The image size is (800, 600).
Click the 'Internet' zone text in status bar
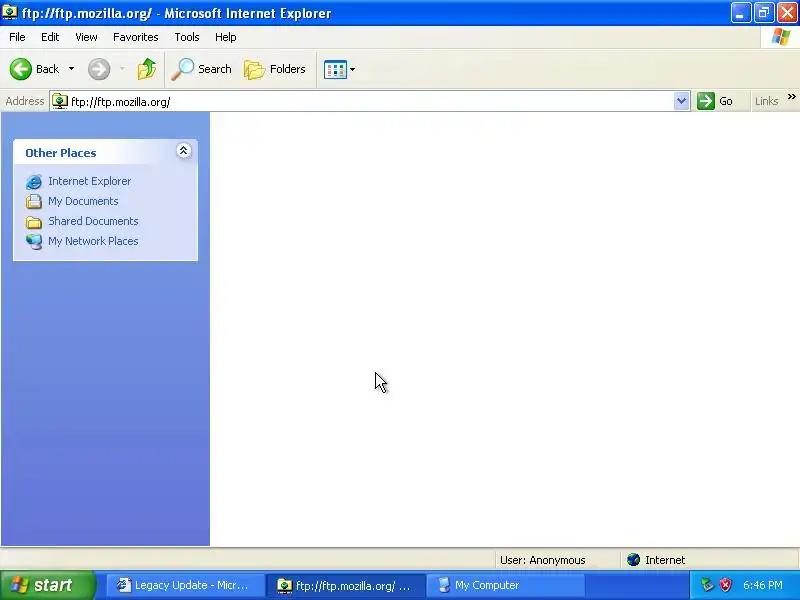pos(665,560)
